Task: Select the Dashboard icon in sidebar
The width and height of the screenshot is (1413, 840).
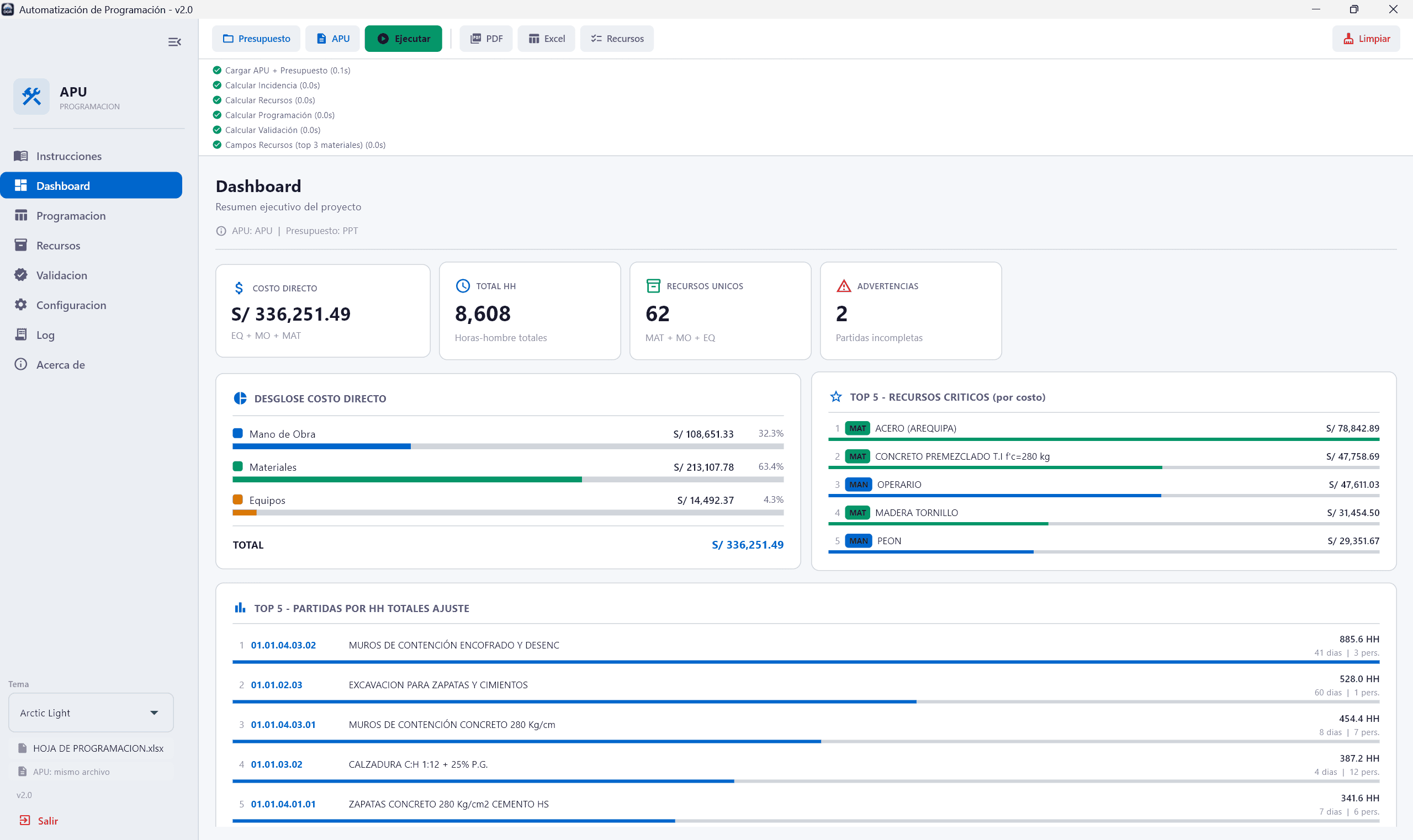Action: (x=20, y=185)
